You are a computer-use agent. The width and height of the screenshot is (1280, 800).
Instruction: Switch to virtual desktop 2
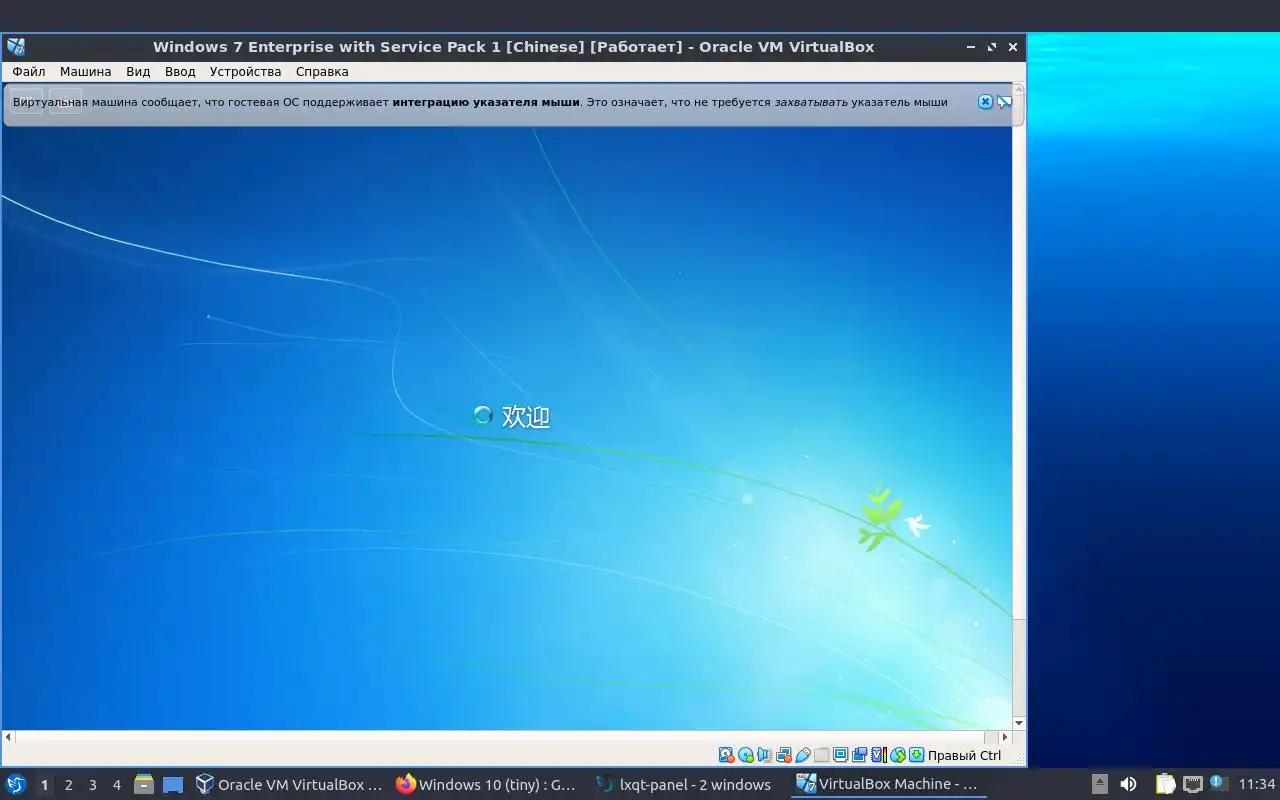pyautogui.click(x=68, y=785)
